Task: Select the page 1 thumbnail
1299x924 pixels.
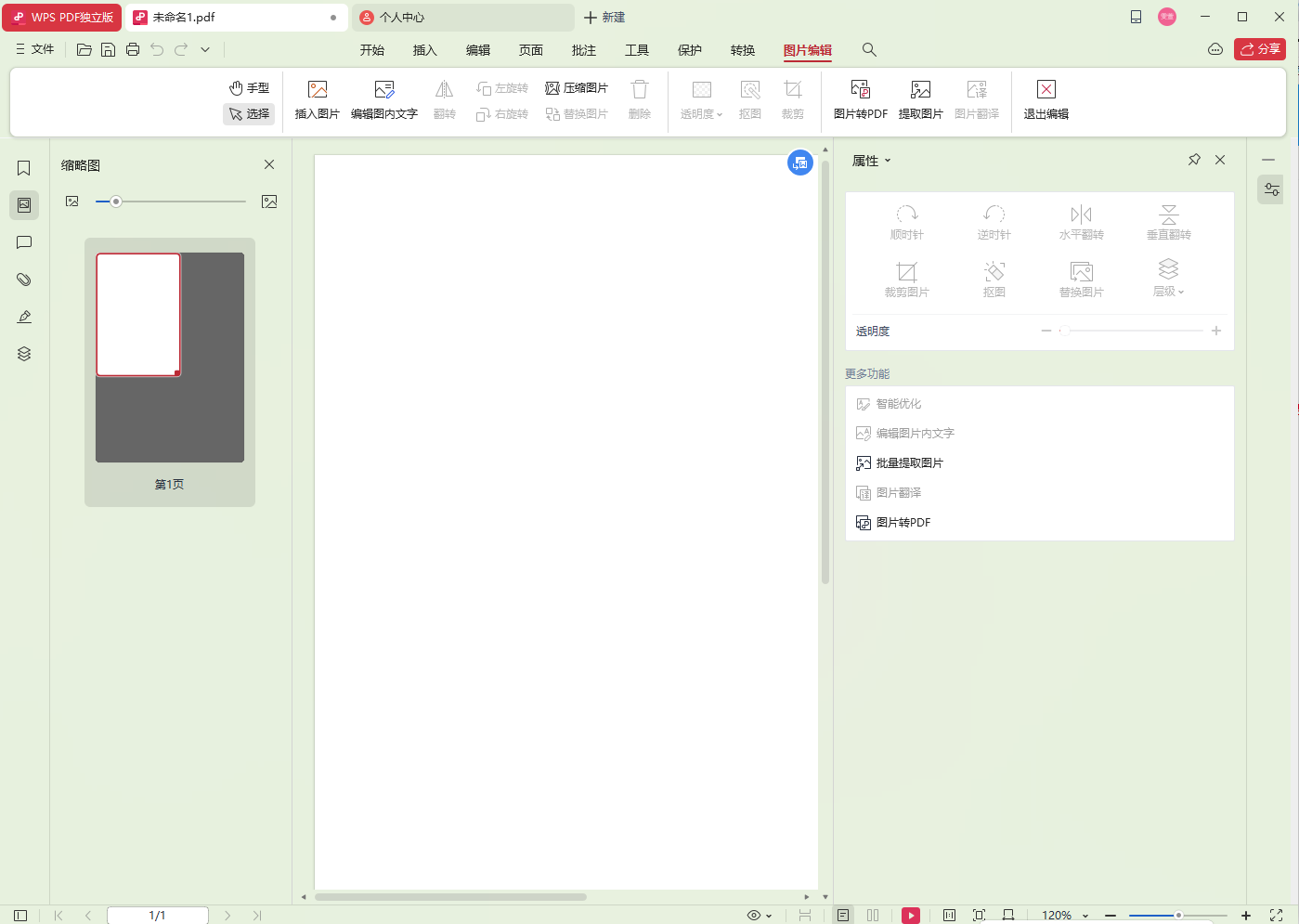Action: tap(138, 315)
